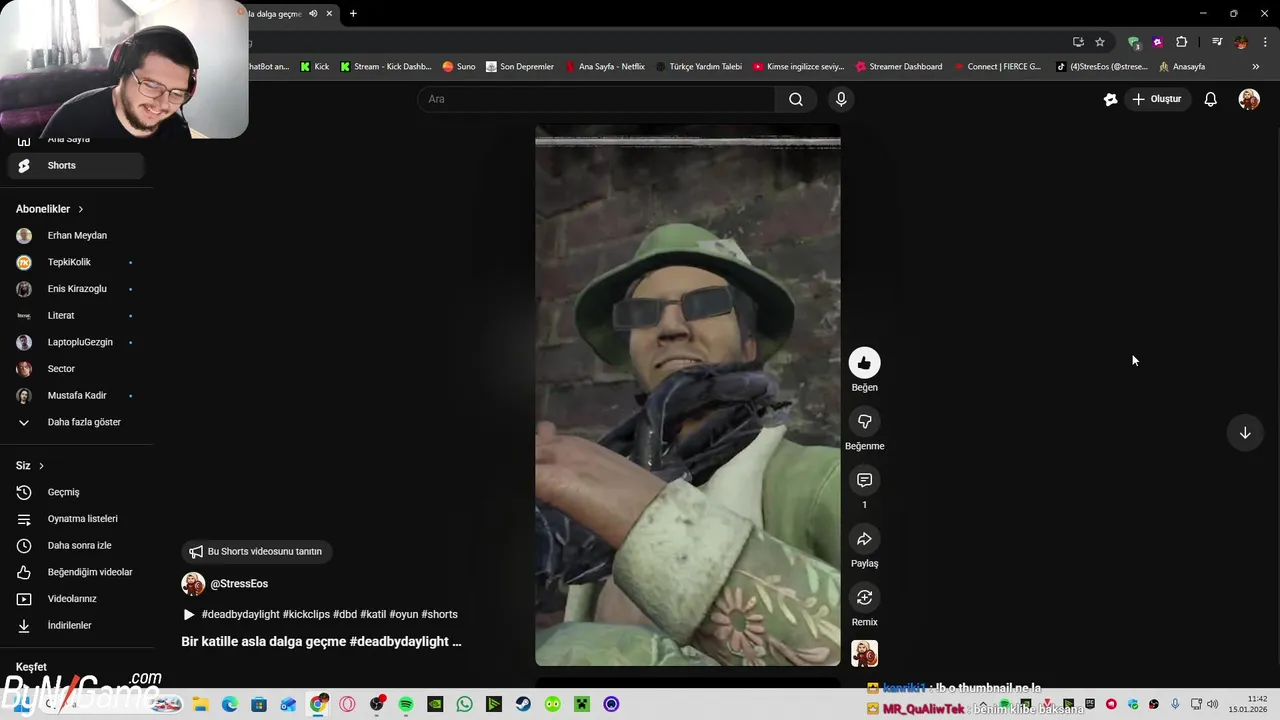Like the short with the Beğen thumbs-up
Screen dimensions: 1280x720
(x=864, y=363)
